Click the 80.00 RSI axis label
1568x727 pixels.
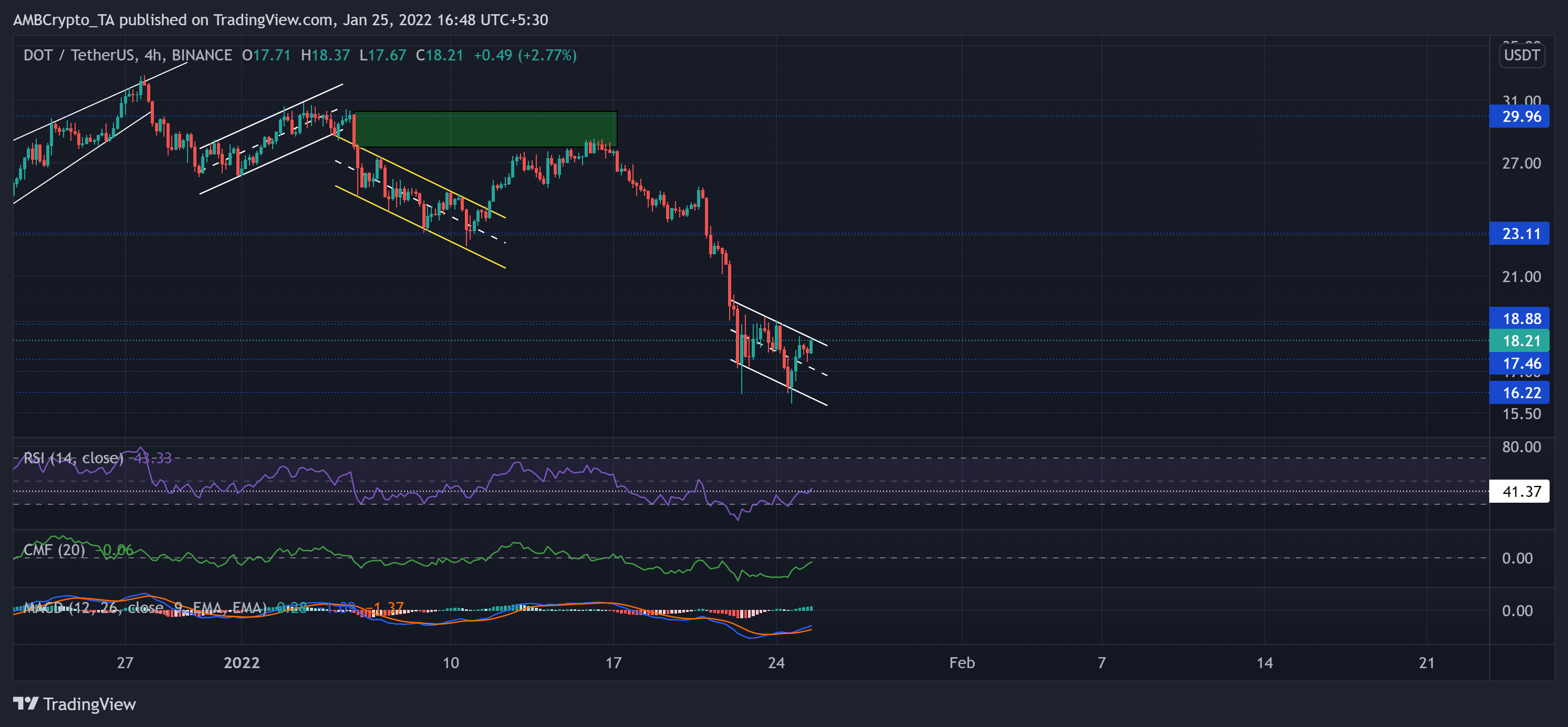point(1521,447)
